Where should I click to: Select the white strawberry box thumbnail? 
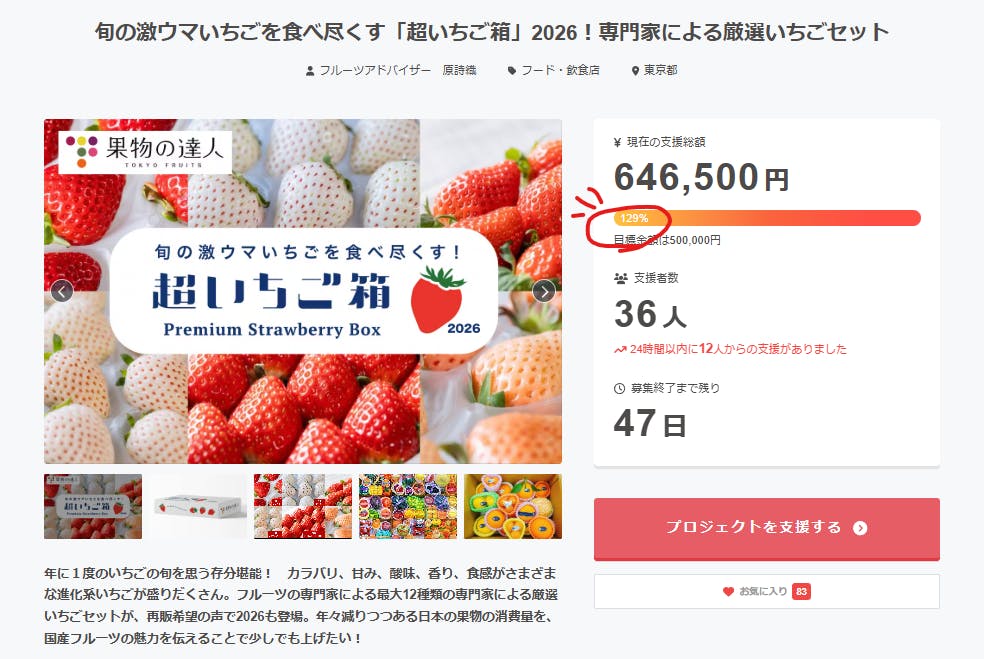click(x=198, y=507)
